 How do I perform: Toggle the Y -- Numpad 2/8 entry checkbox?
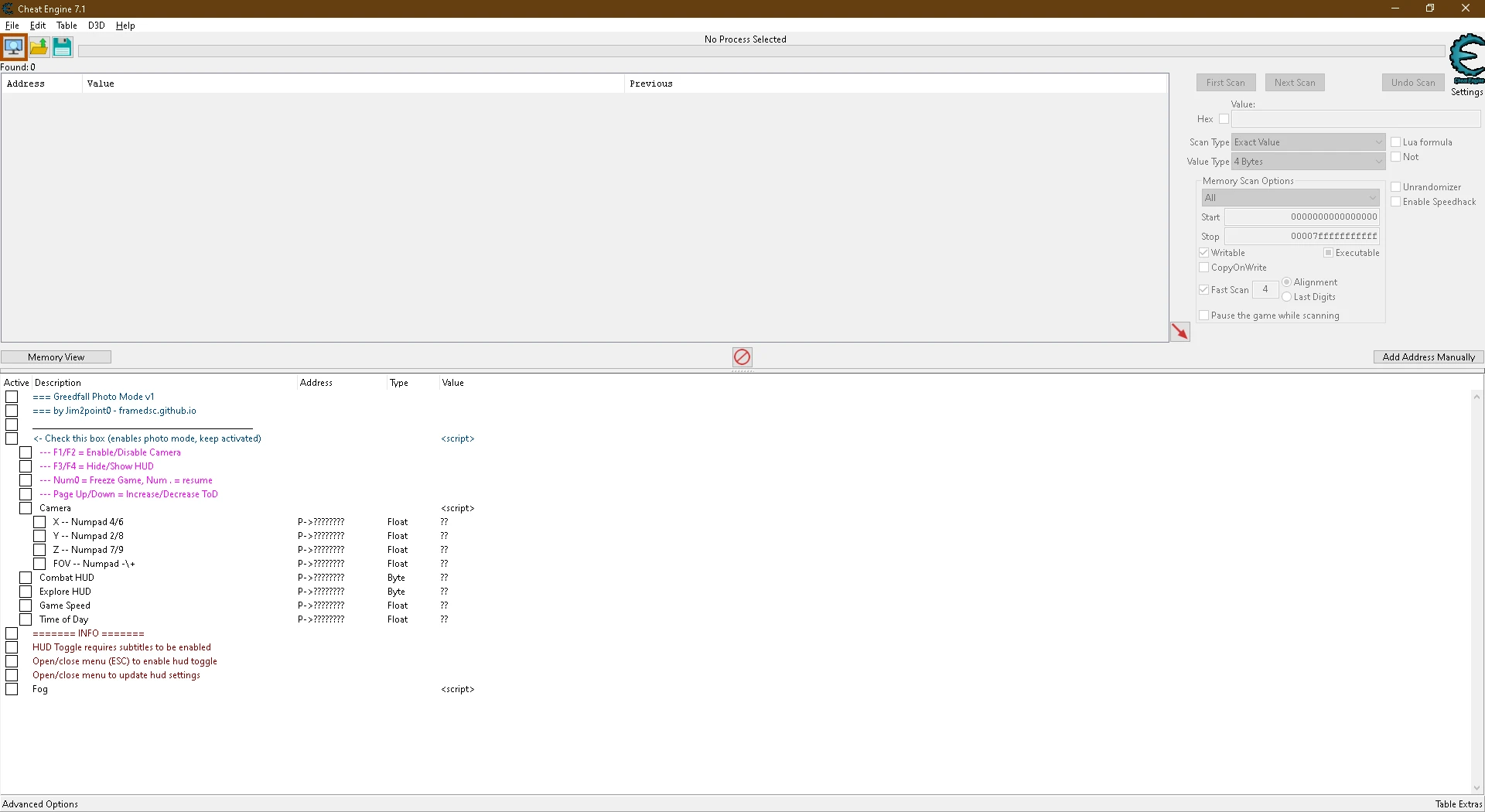[39, 536]
